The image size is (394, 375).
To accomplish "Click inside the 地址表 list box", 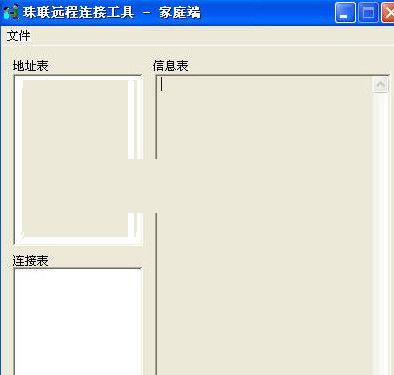I will pos(78,160).
